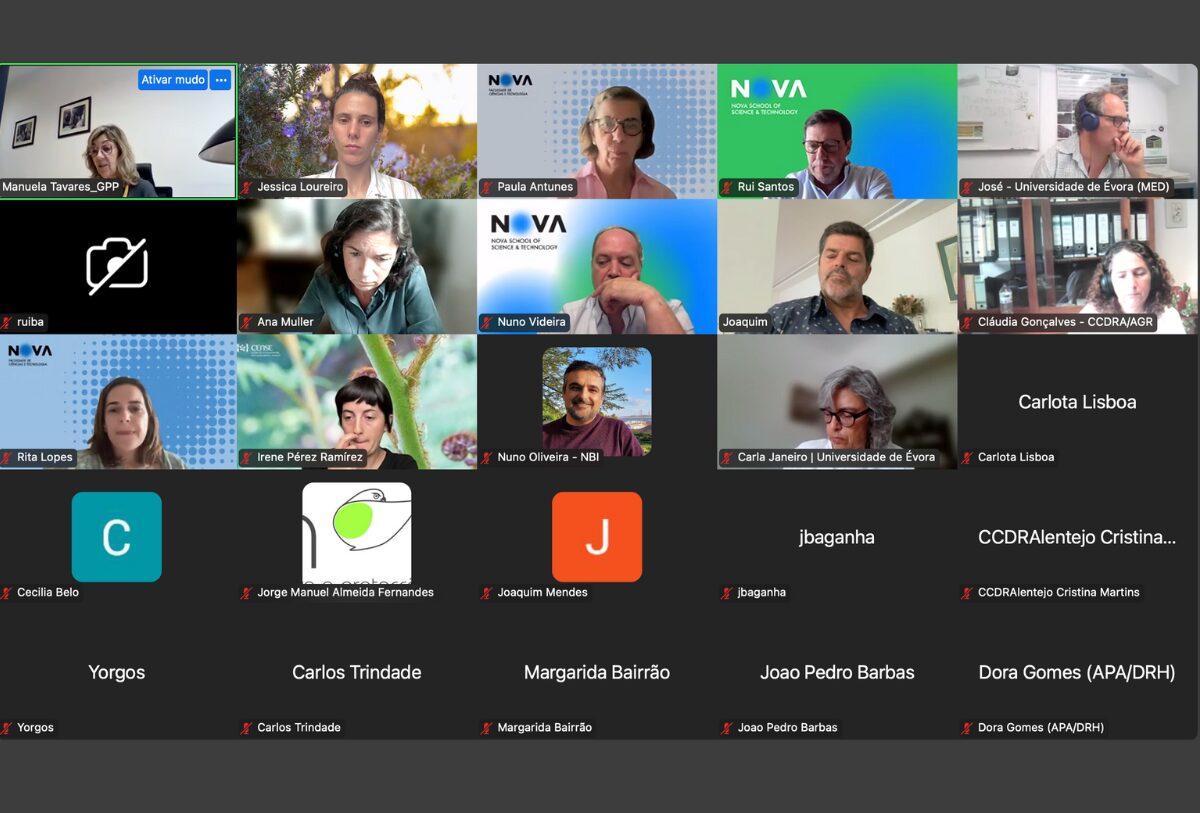Click the muted mic icon beside Yorgos name label
The width and height of the screenshot is (1200, 813).
pyautogui.click(x=7, y=727)
